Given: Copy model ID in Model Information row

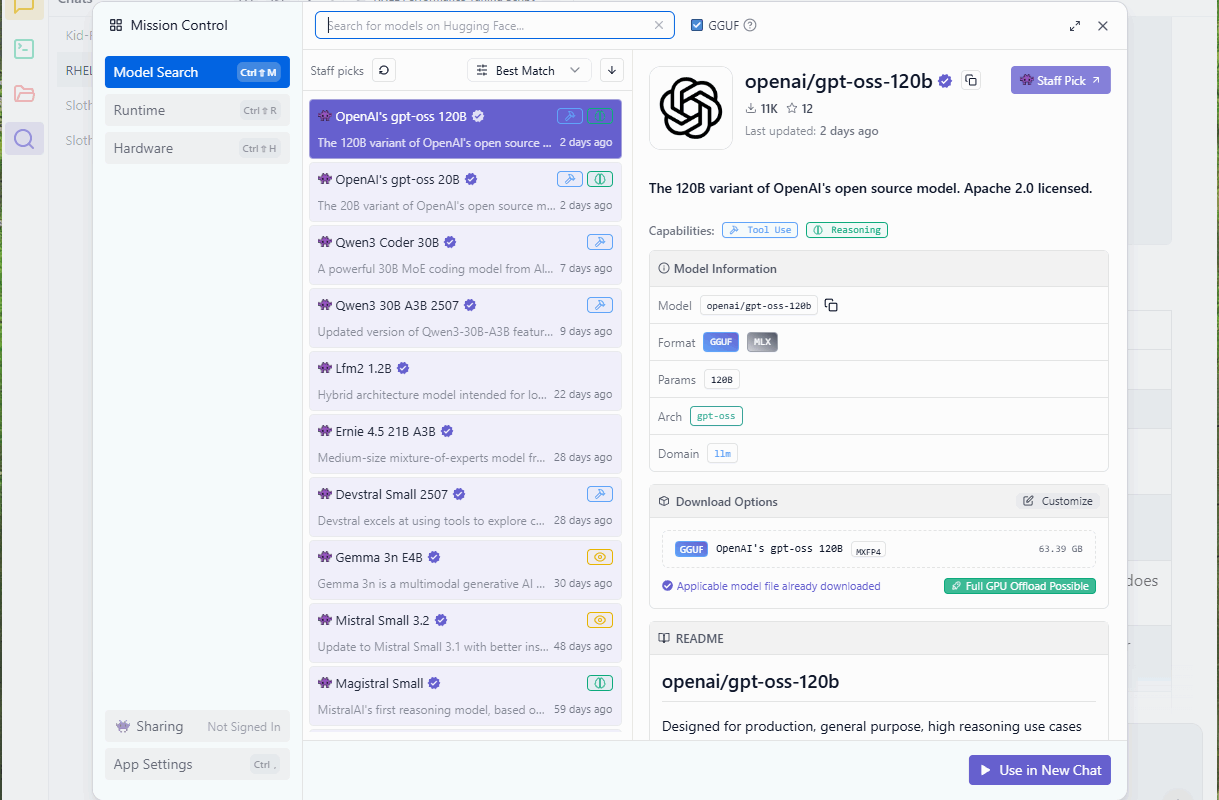Looking at the screenshot, I should tap(831, 305).
